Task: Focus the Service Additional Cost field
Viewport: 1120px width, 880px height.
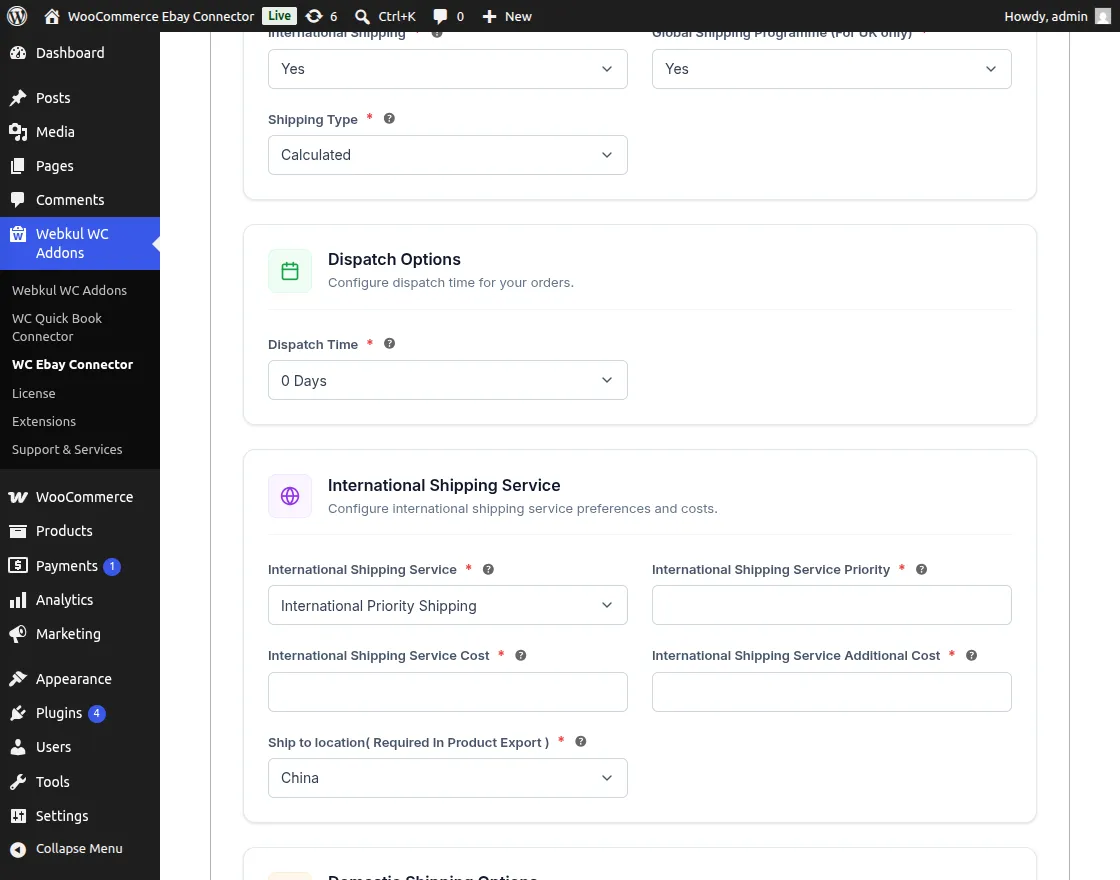Action: point(831,691)
